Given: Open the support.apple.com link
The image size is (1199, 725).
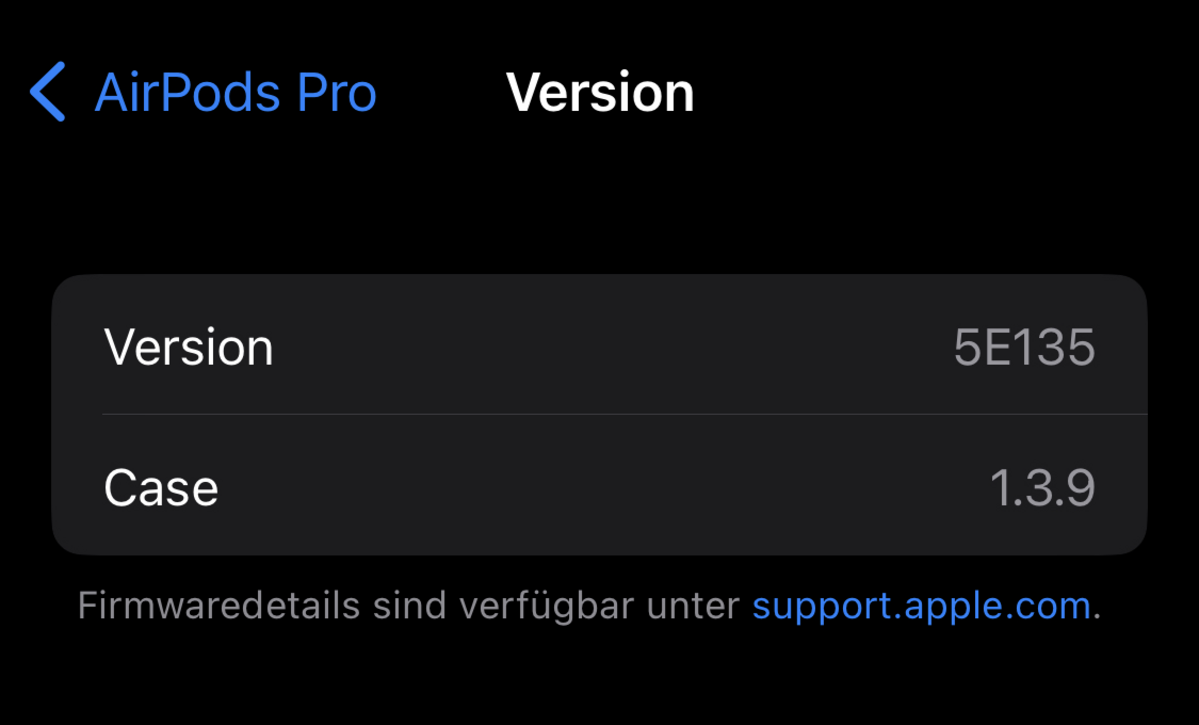Looking at the screenshot, I should tap(921, 607).
